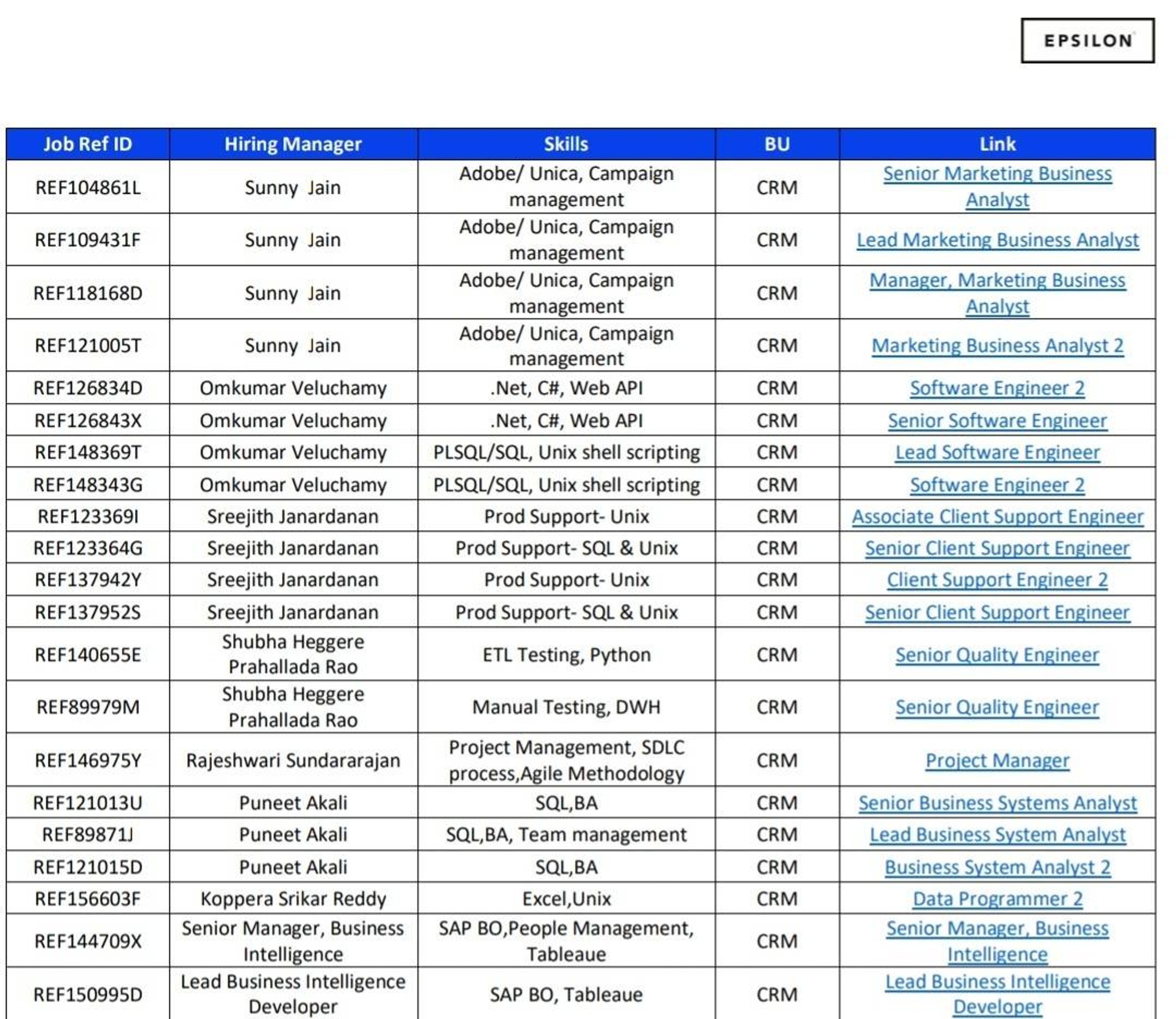
Task: Click Senior Marketing Business Analyst link
Action: (997, 174)
